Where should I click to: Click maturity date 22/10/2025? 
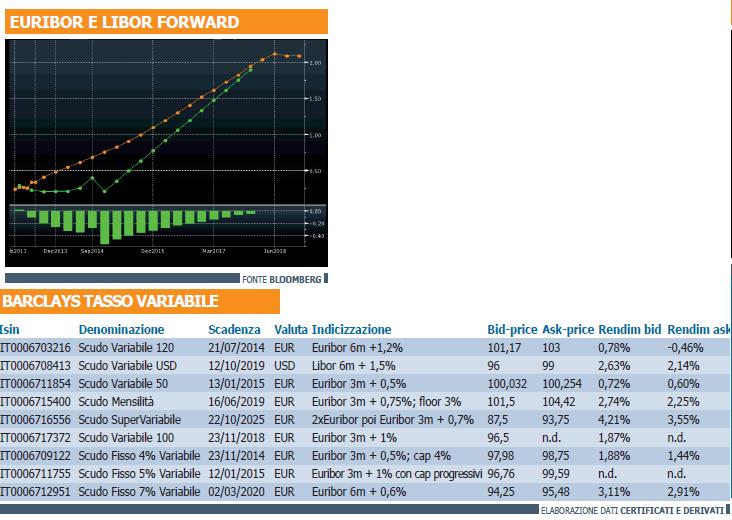pos(236,420)
